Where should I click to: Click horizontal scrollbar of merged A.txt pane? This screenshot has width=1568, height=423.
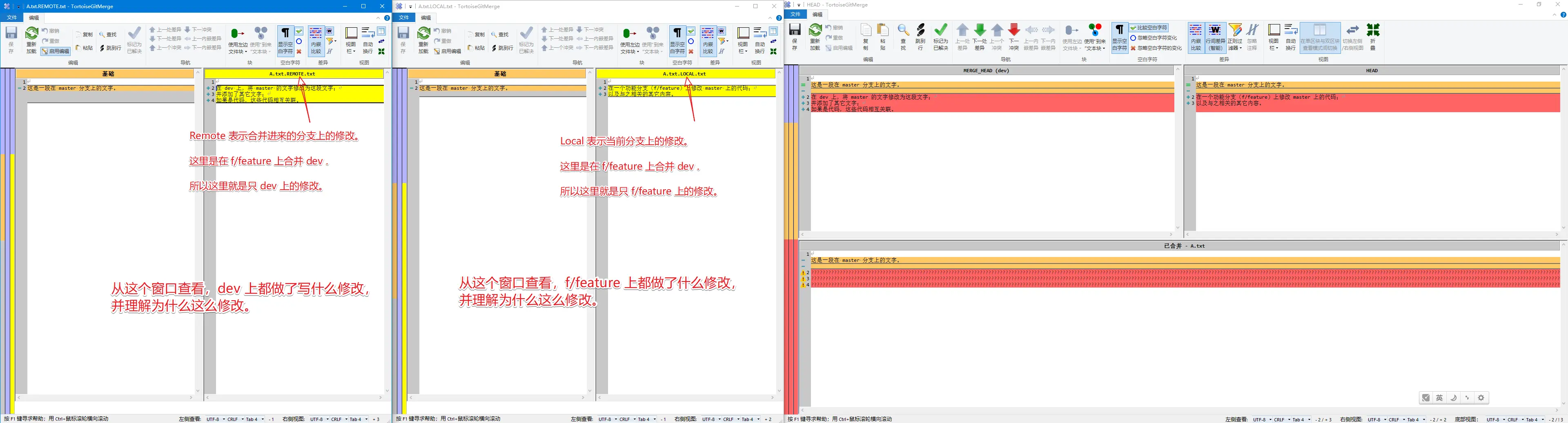pos(1180,410)
